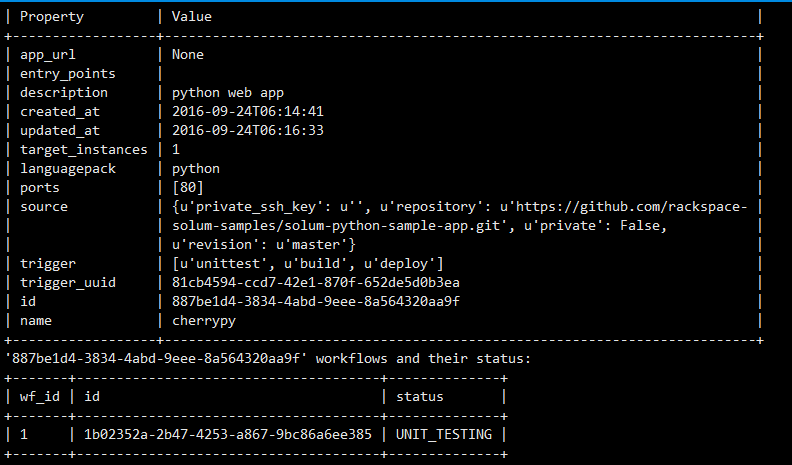Select workflow id 1b02352a-2b47-4253-a867-9bc86a6ee385

[x=228, y=435]
